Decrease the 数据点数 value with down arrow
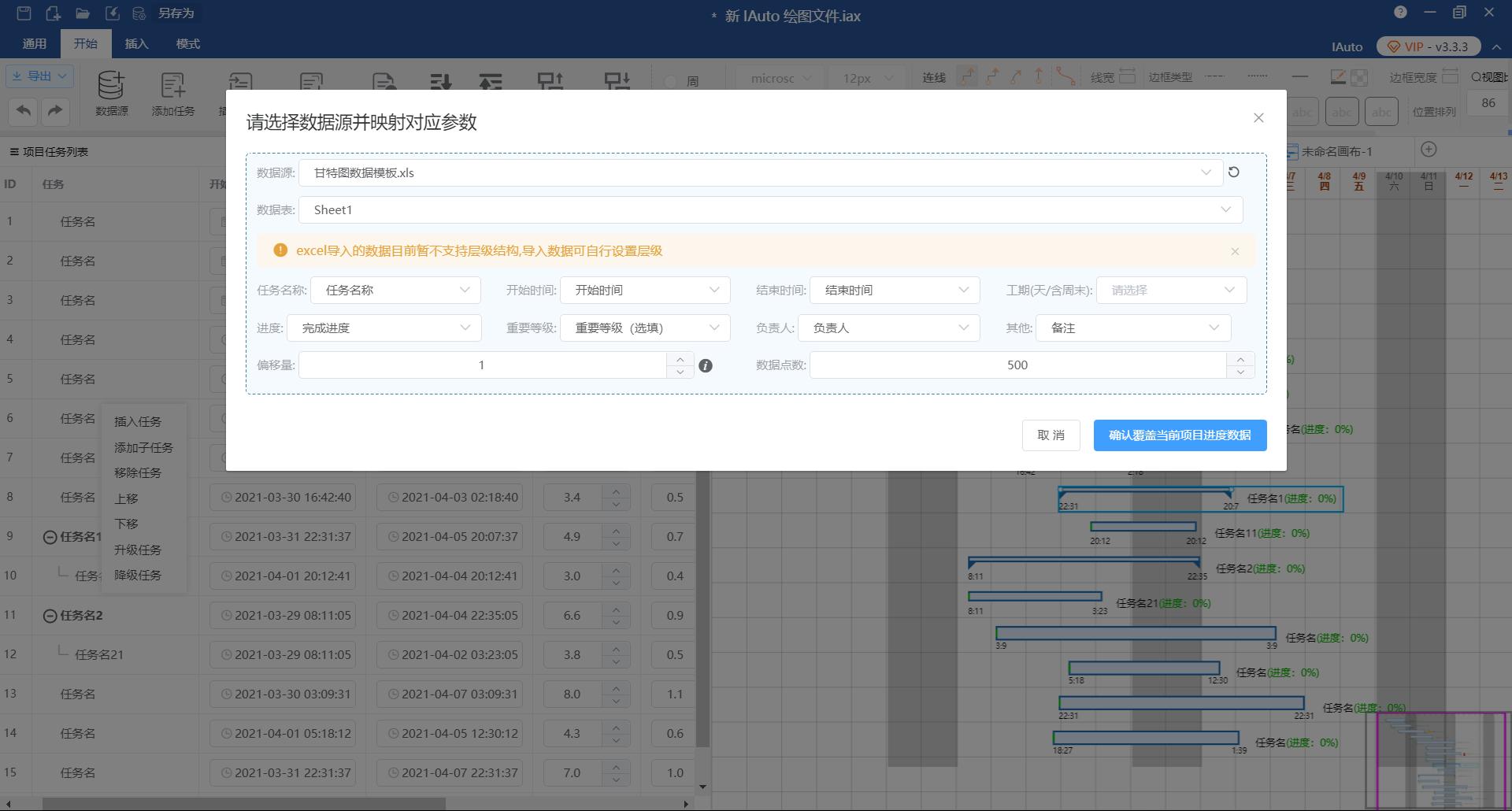 point(1240,372)
